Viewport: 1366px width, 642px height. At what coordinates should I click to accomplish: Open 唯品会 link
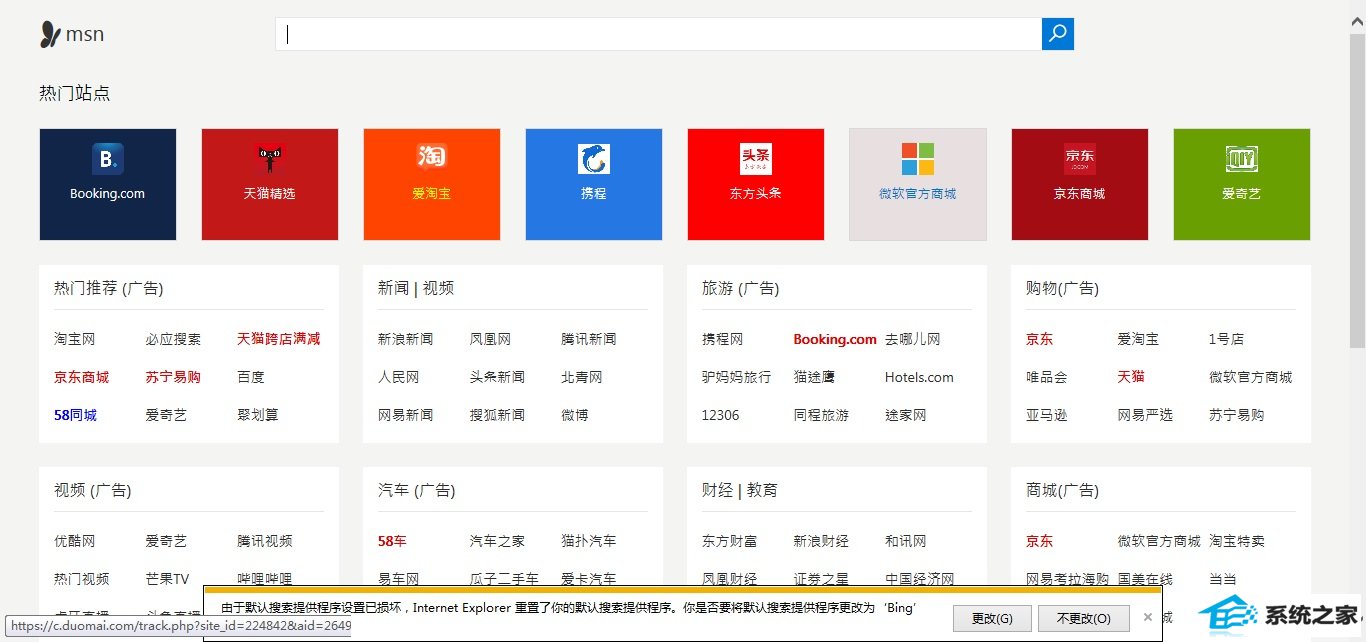click(x=1047, y=377)
